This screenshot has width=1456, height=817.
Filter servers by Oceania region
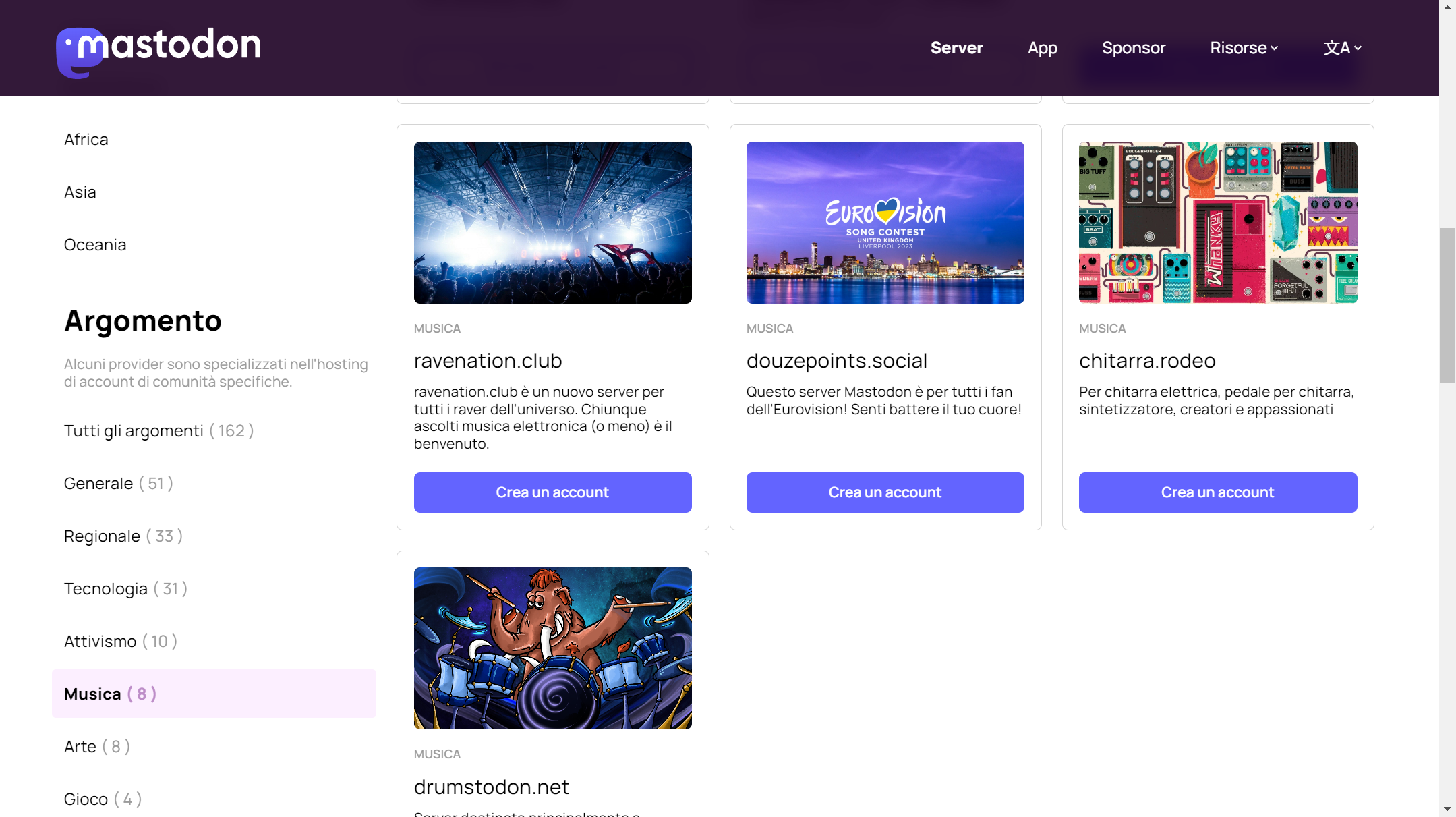pos(95,245)
